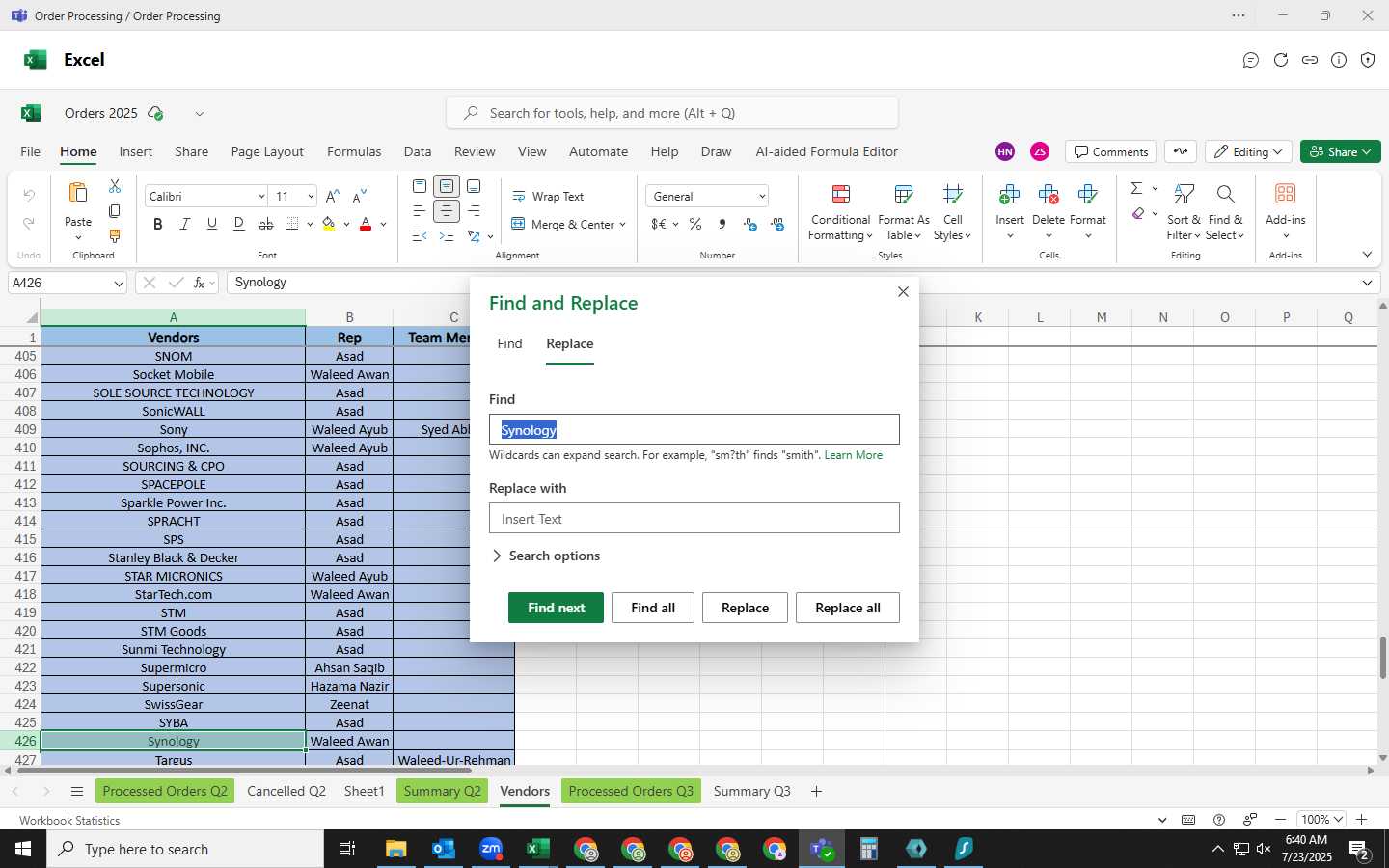Toggle italic formatting
Image resolution: width=1389 pixels, height=868 pixels.
point(184,224)
